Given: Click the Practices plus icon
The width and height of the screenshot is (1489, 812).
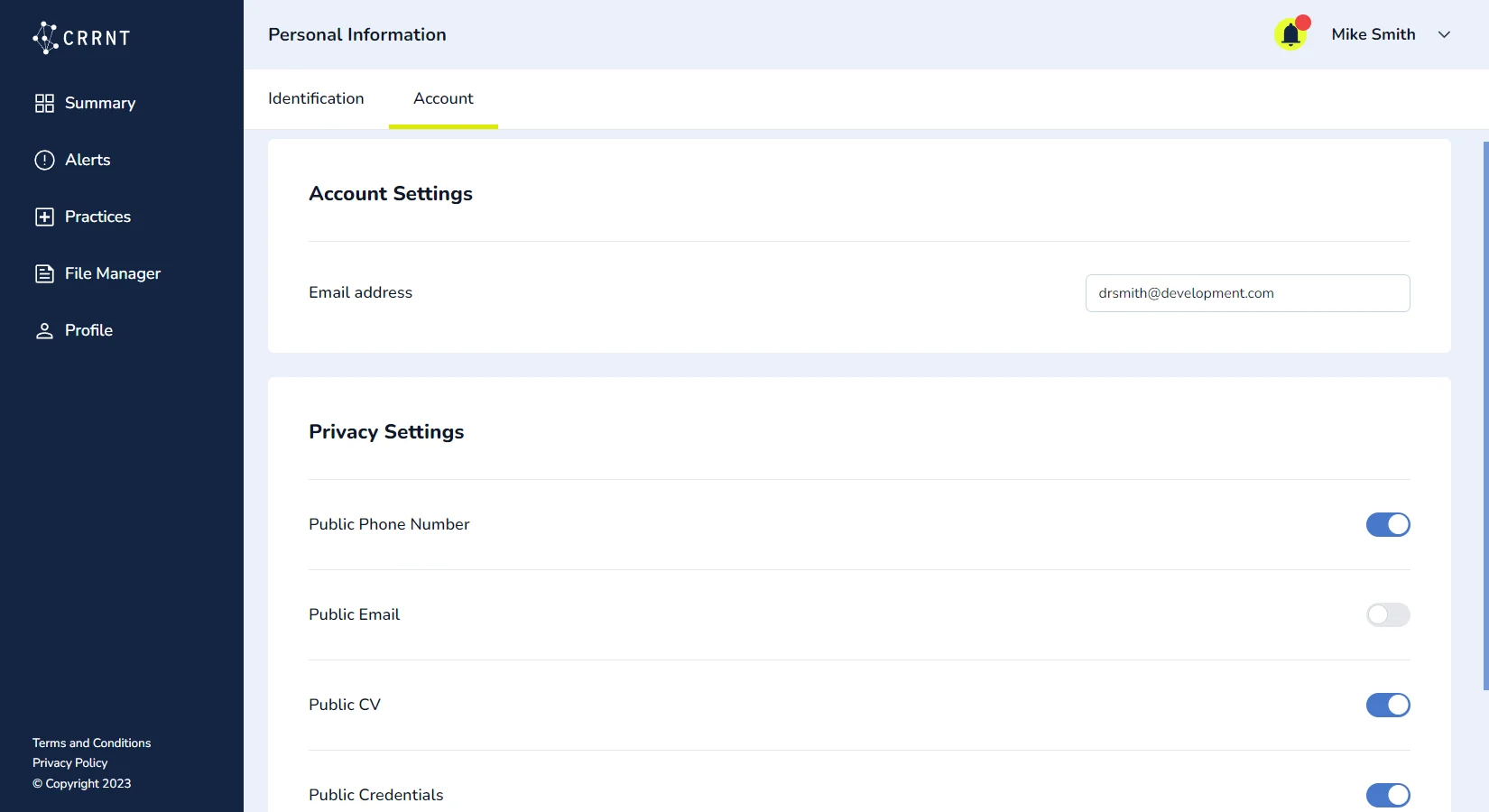Looking at the screenshot, I should click(44, 217).
